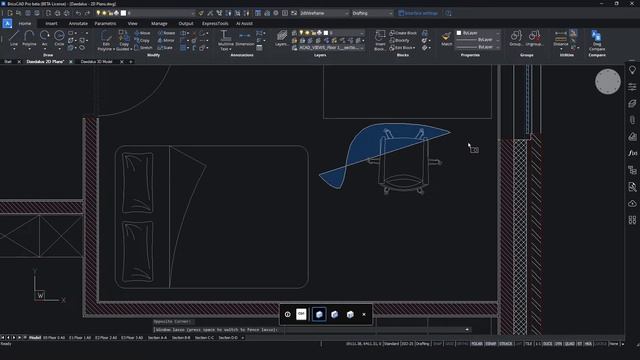Screen dimensions: 640x360
Task: Choose the Rotate command in Modify
Action: (x=166, y=33)
